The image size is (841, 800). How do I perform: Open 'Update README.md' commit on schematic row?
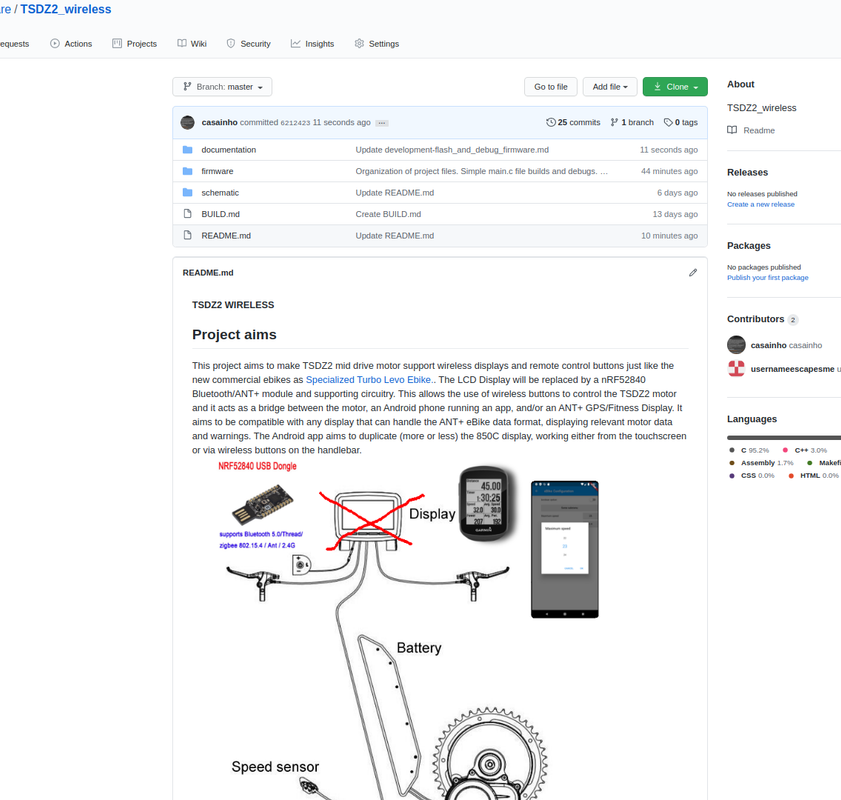click(395, 192)
